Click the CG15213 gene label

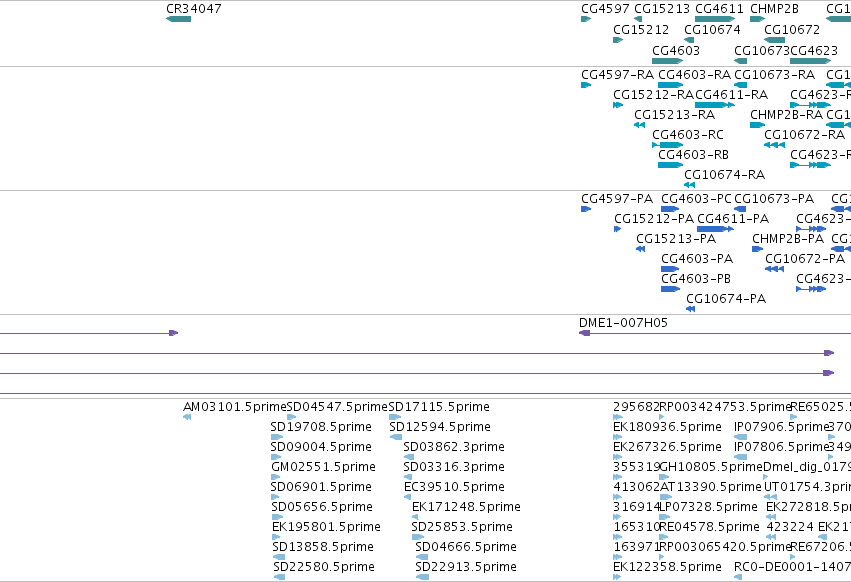pos(662,9)
